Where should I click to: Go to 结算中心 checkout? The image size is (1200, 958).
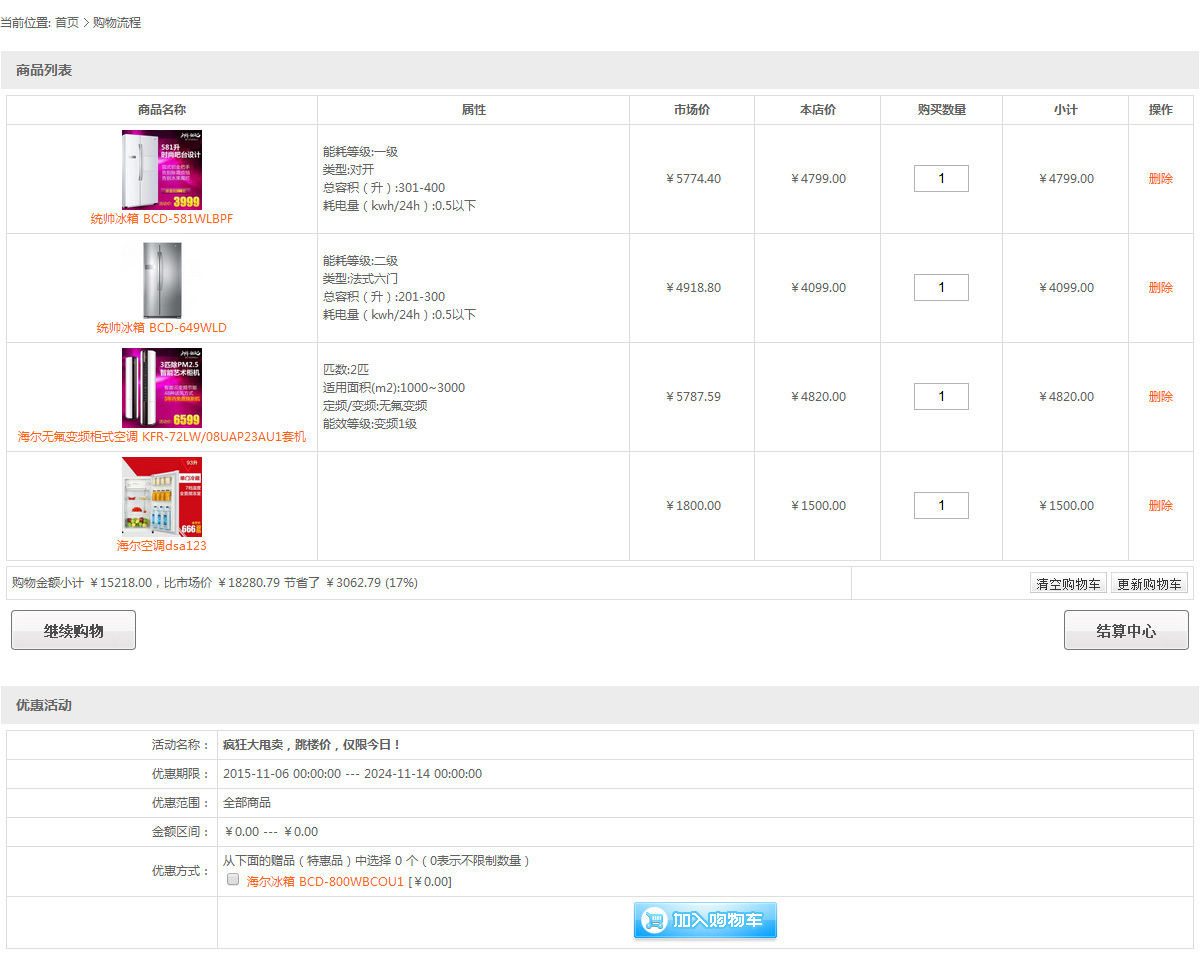point(1126,631)
